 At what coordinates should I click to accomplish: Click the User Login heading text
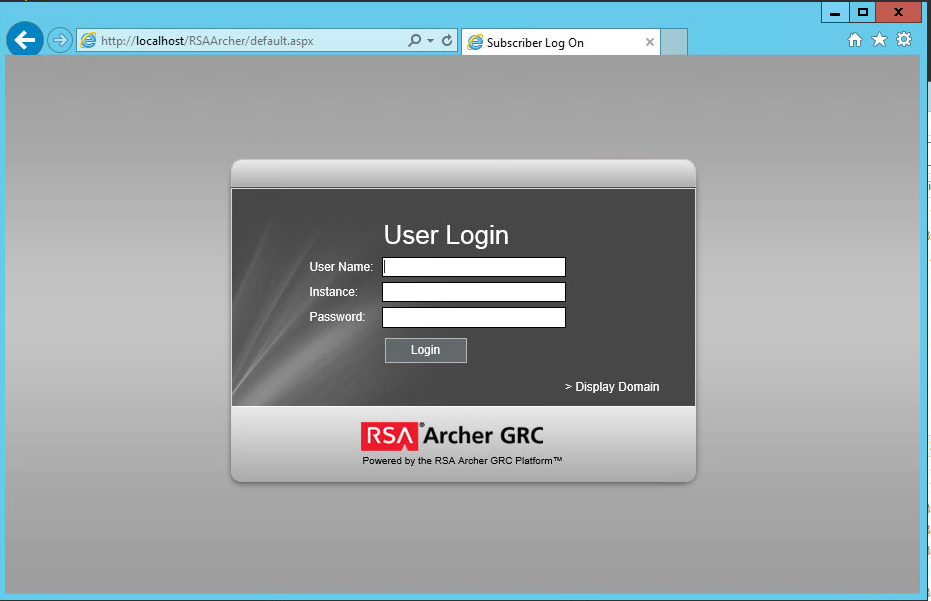click(446, 235)
